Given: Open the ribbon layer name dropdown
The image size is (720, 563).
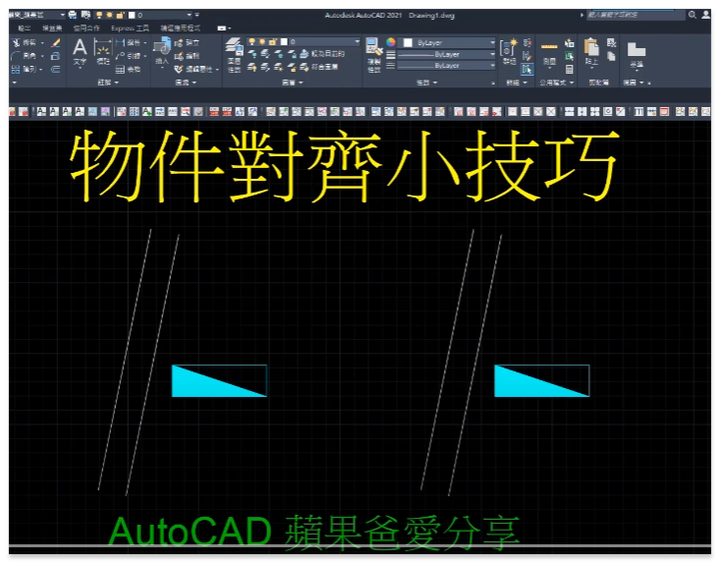Looking at the screenshot, I should [x=357, y=42].
